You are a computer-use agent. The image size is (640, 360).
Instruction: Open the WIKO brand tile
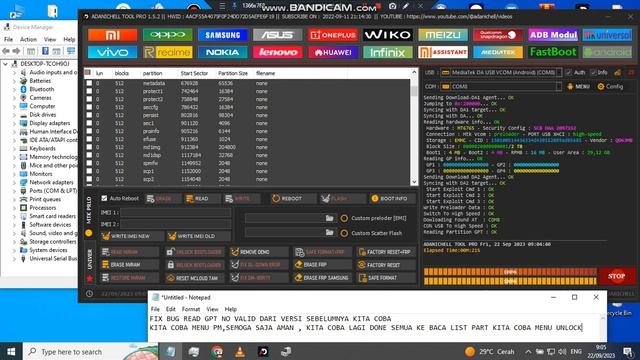388,35
